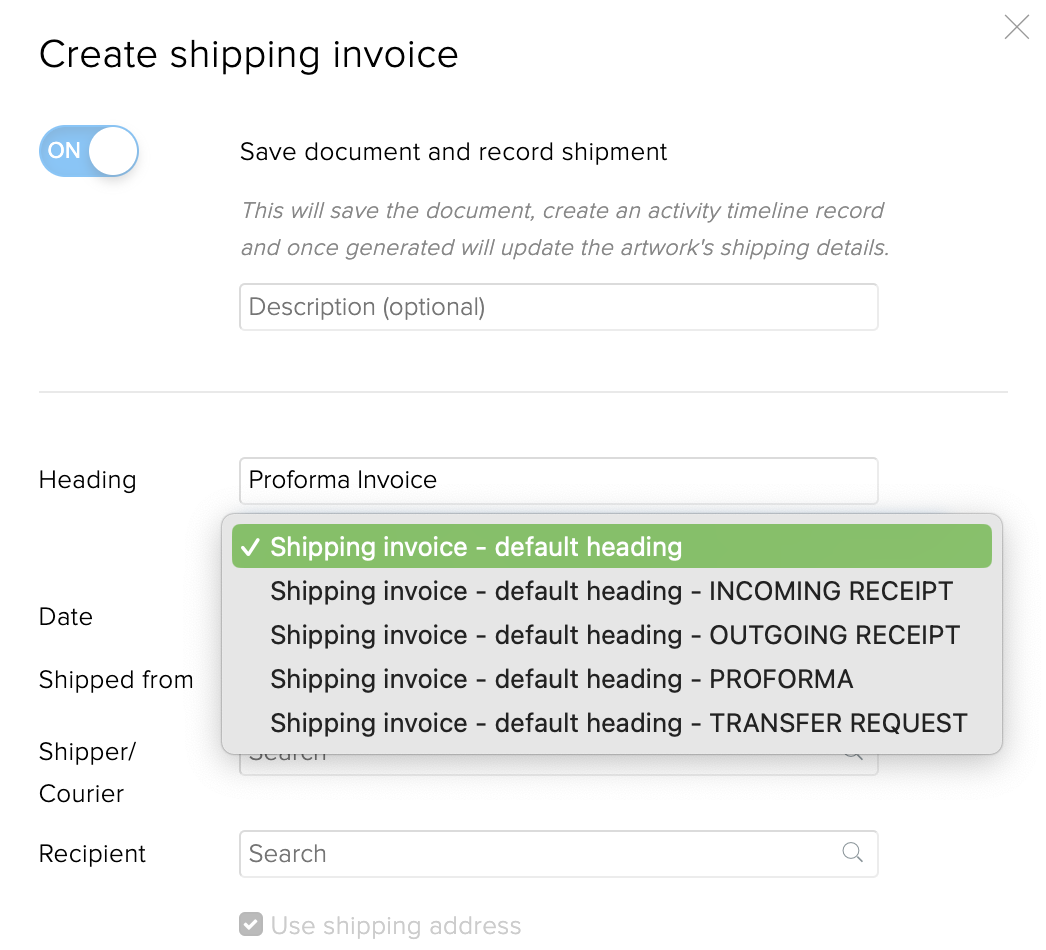This screenshot has width=1046, height=950.
Task: Click the ON label of the toggle
Action: tap(64, 151)
